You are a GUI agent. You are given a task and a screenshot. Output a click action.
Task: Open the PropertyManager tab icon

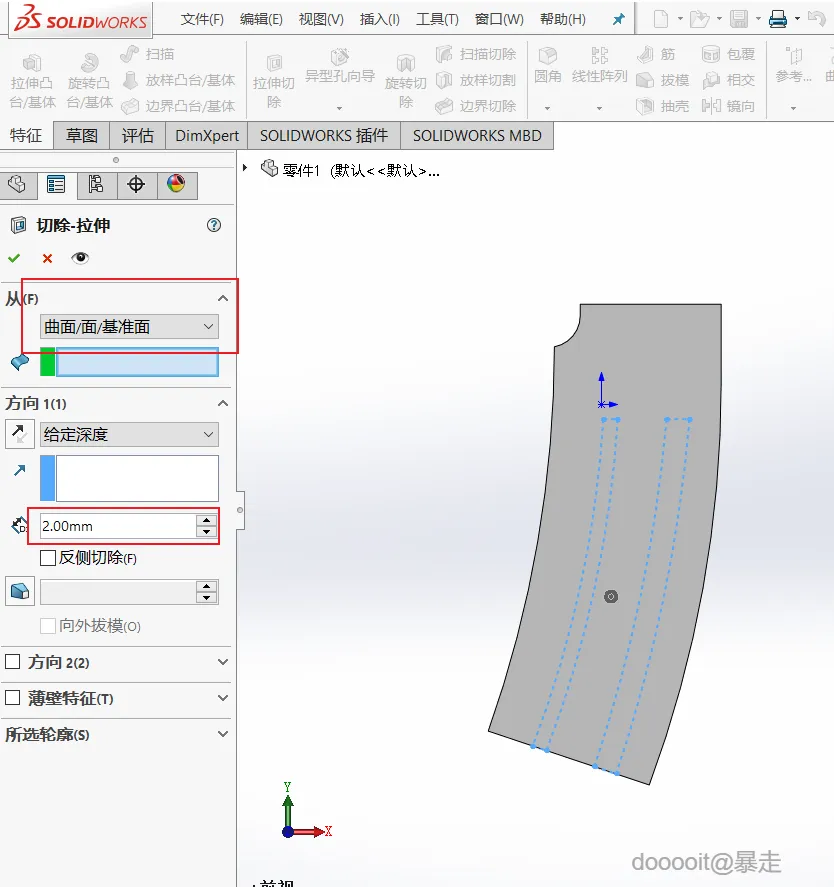point(56,185)
